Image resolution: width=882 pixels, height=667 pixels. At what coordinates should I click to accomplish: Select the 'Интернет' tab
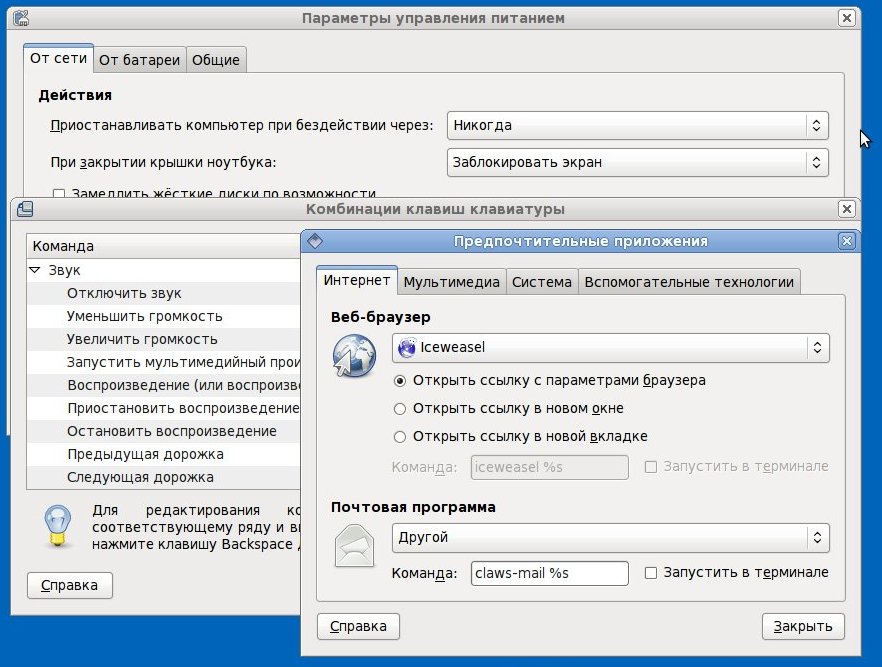pyautogui.click(x=357, y=280)
